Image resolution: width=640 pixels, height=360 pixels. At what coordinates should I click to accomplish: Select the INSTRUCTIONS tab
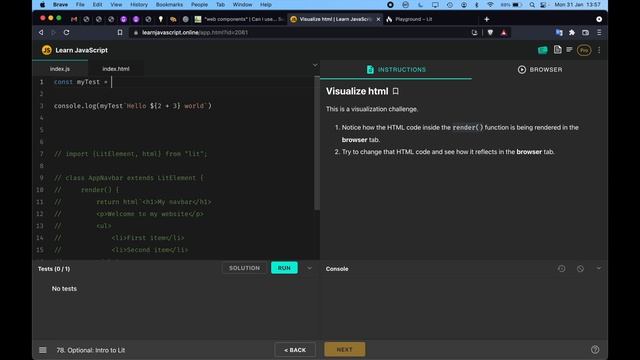pos(396,70)
